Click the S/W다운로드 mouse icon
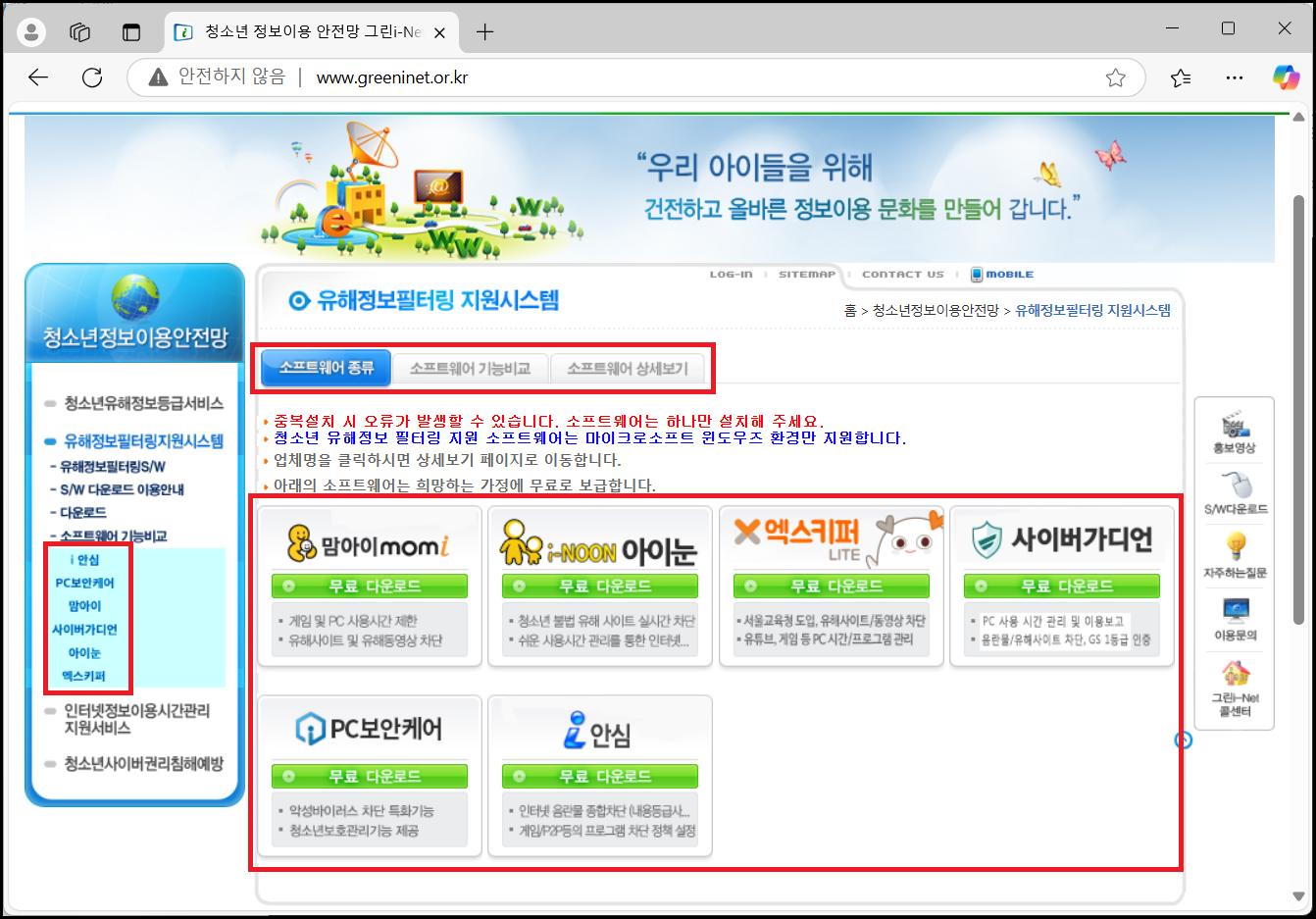 (1236, 492)
